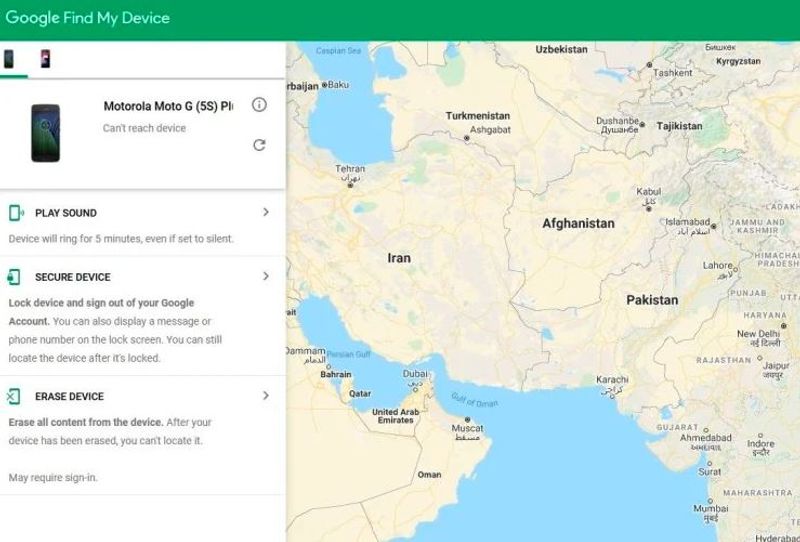Viewport: 800px width, 542px height.
Task: Click the Dubai city label on map
Action: (415, 374)
